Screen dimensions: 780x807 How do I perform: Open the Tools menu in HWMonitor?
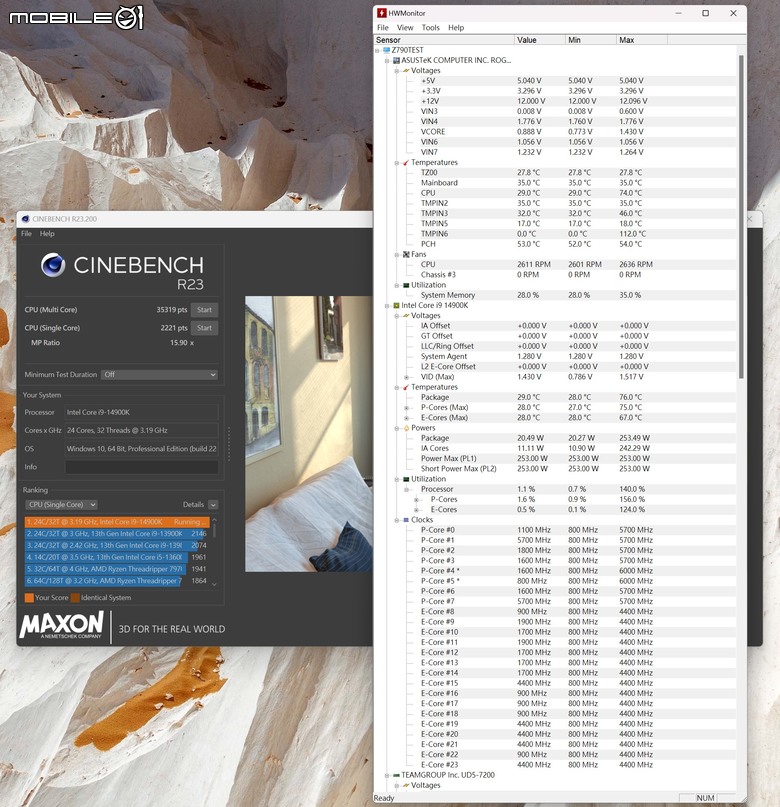431,27
